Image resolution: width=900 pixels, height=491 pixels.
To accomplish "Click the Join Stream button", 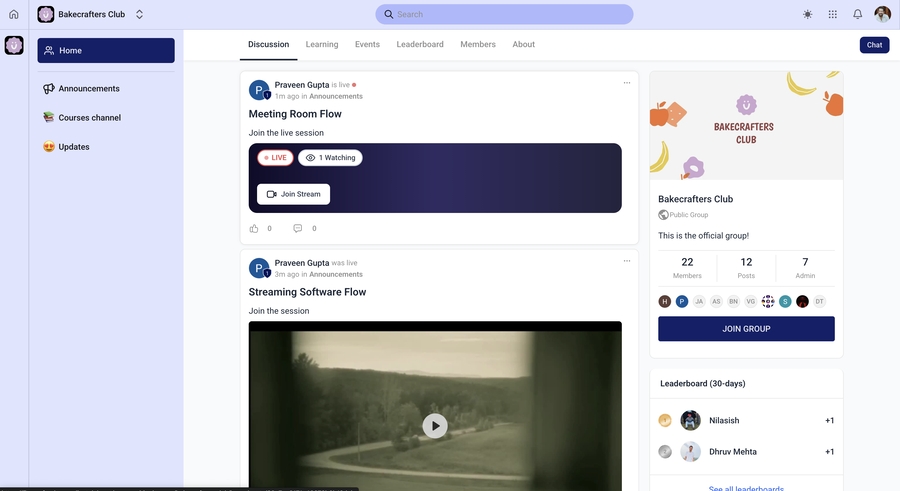I will pyautogui.click(x=293, y=194).
